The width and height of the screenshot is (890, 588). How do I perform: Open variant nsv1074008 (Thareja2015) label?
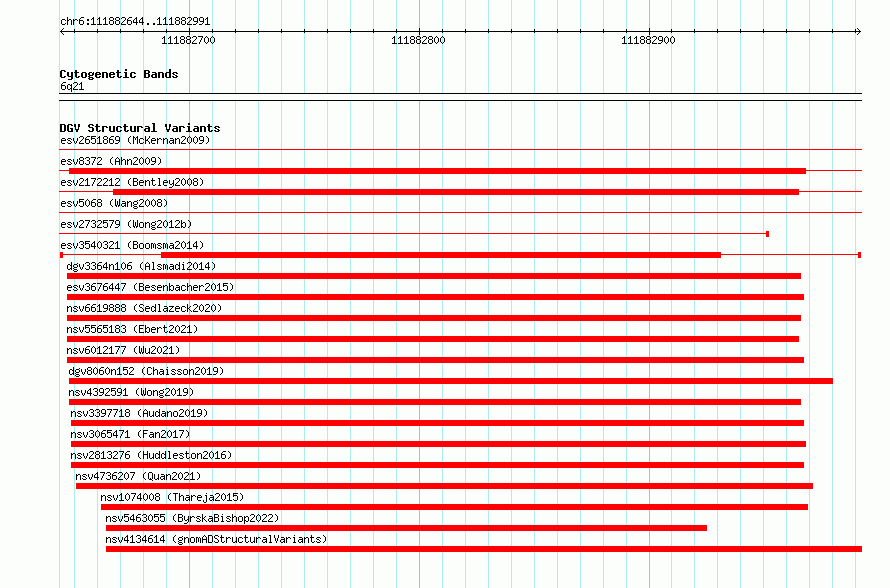tap(173, 497)
